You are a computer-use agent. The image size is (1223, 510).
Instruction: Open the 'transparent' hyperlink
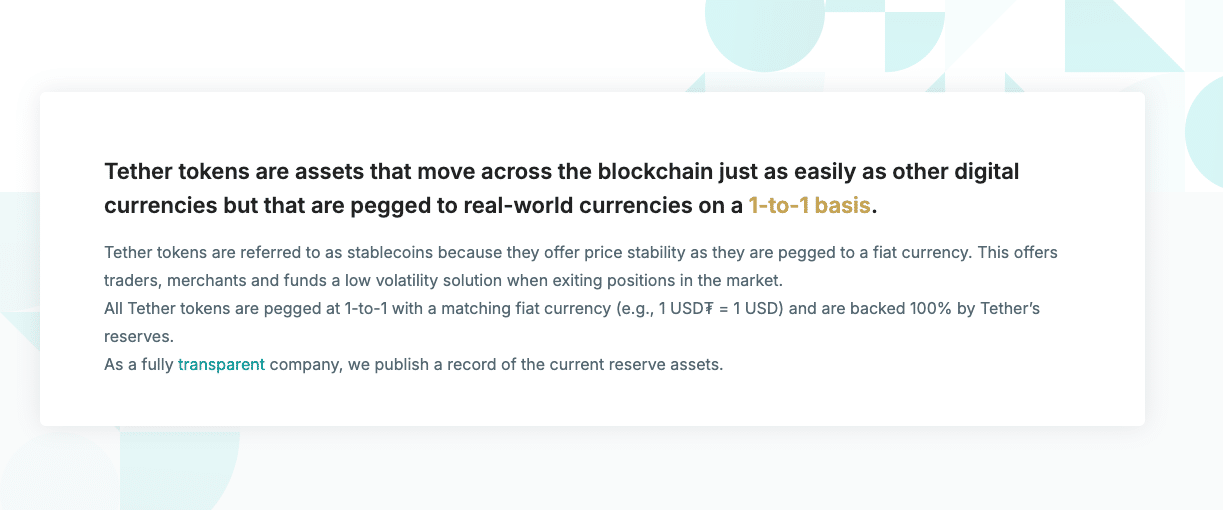[221, 364]
